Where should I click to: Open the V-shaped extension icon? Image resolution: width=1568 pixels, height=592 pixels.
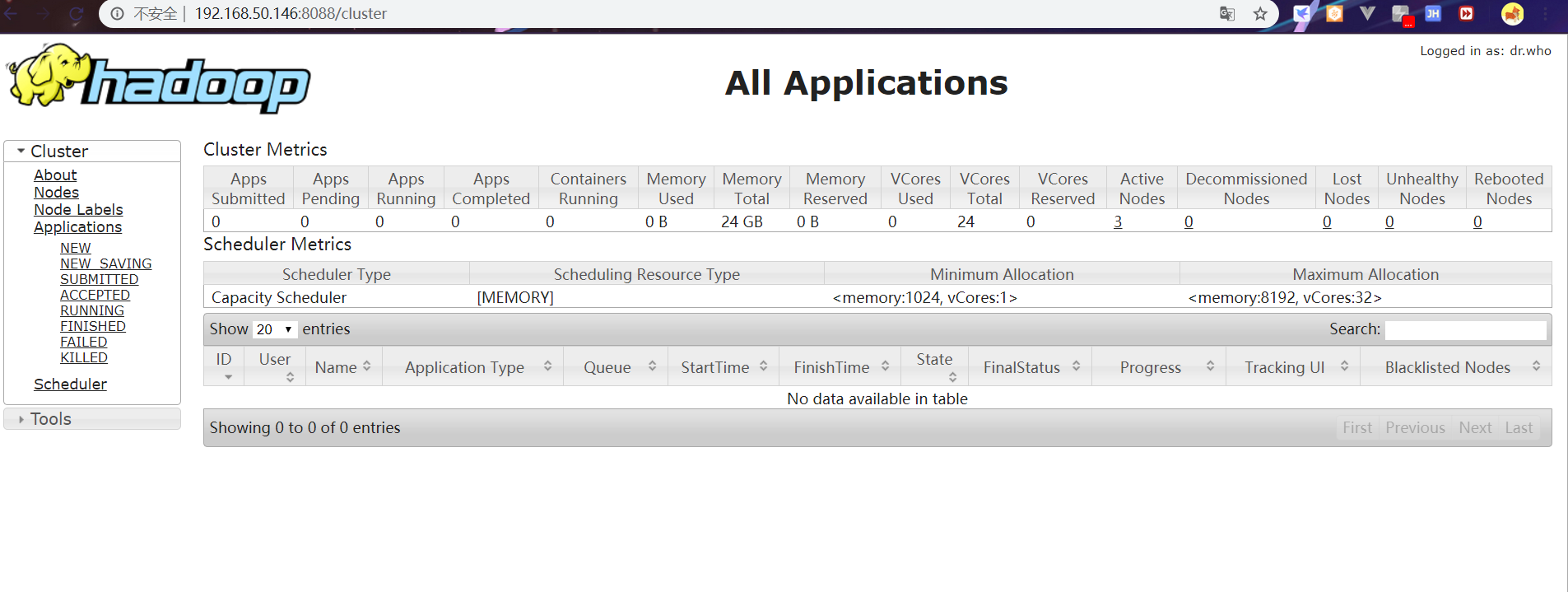point(1367,13)
